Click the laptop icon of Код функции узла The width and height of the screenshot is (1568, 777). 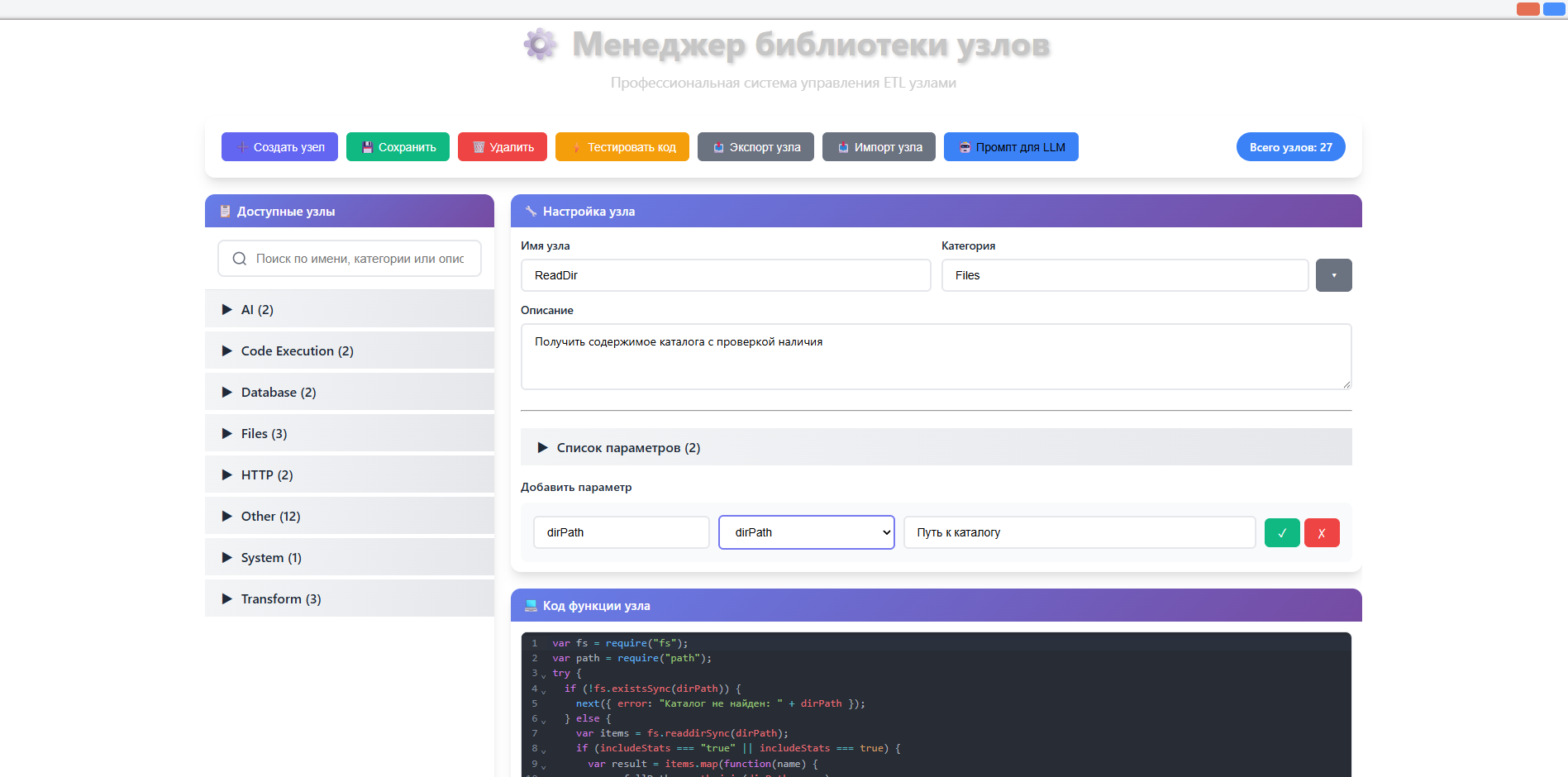click(531, 606)
